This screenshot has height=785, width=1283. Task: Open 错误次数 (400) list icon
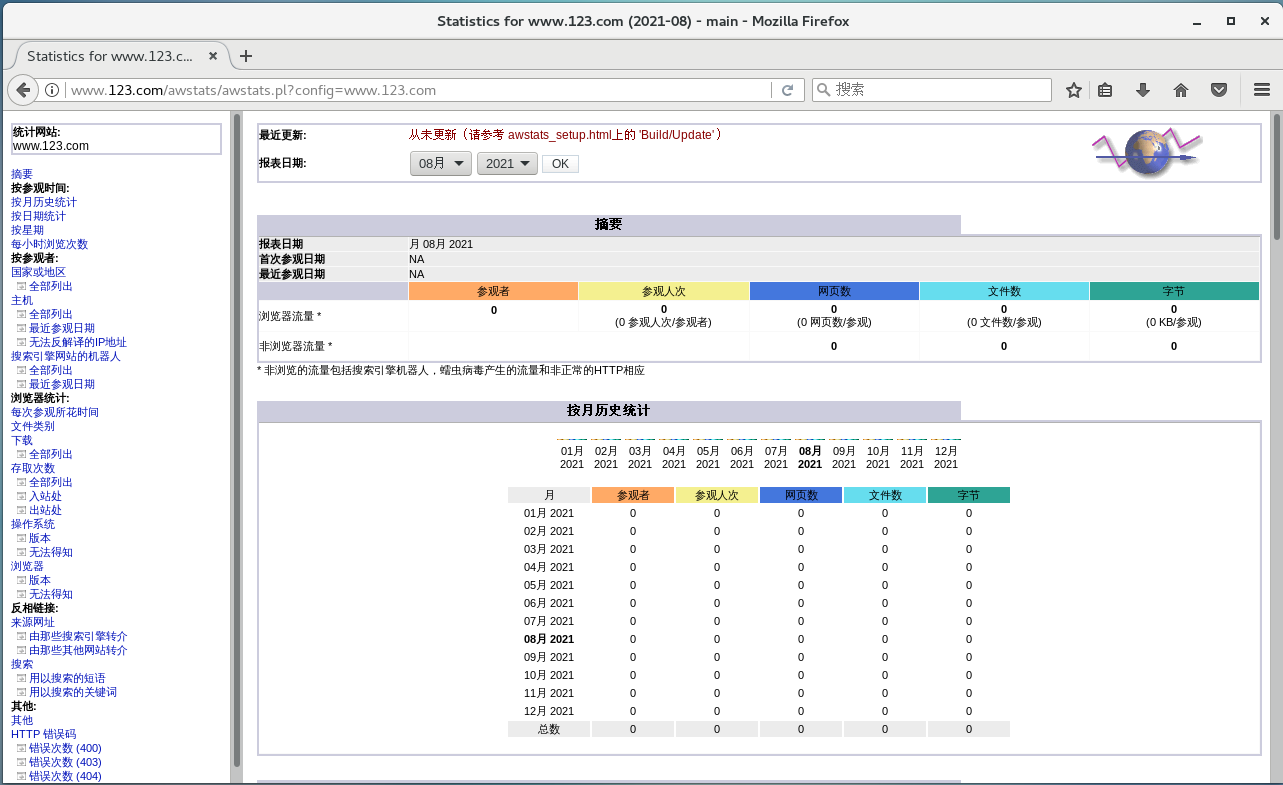coord(21,749)
